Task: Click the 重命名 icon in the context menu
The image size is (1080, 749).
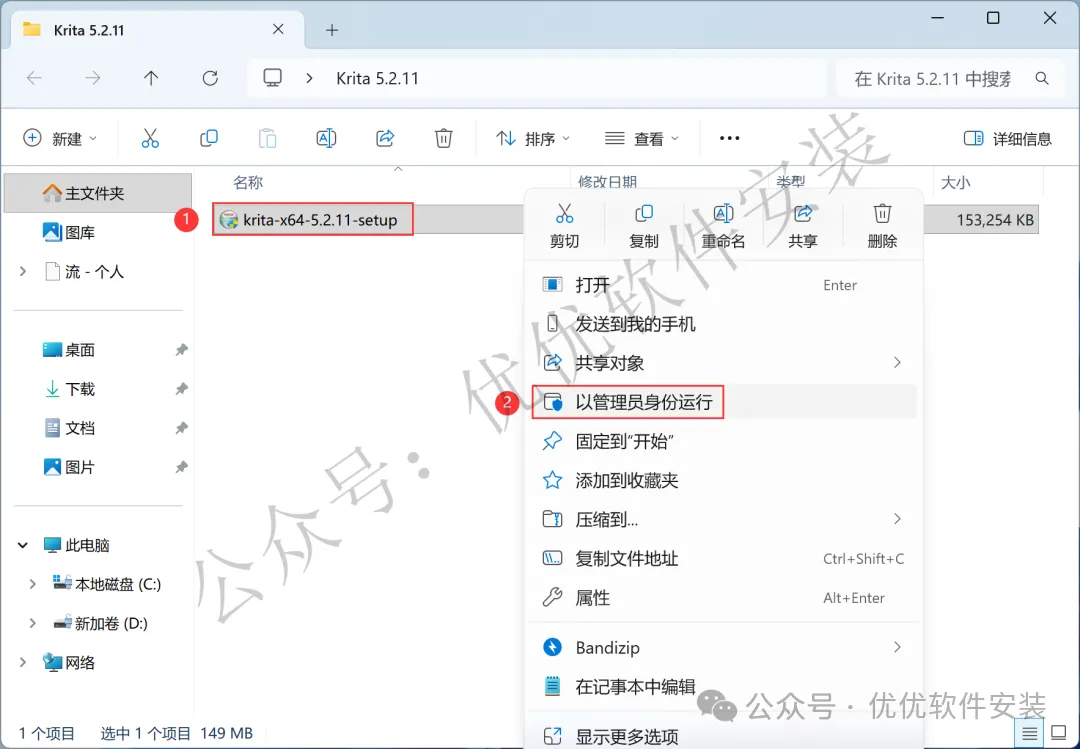Action: tap(723, 214)
